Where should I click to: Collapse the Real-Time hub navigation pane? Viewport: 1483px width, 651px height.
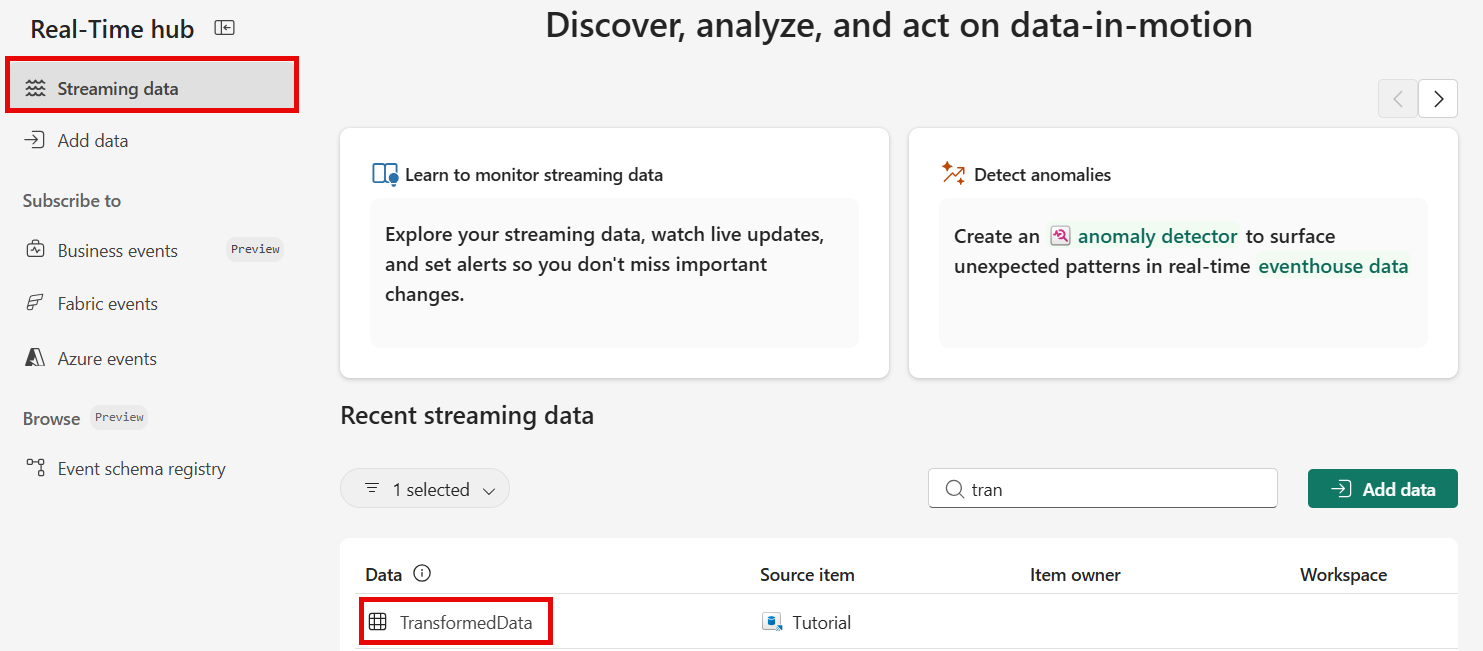click(225, 28)
